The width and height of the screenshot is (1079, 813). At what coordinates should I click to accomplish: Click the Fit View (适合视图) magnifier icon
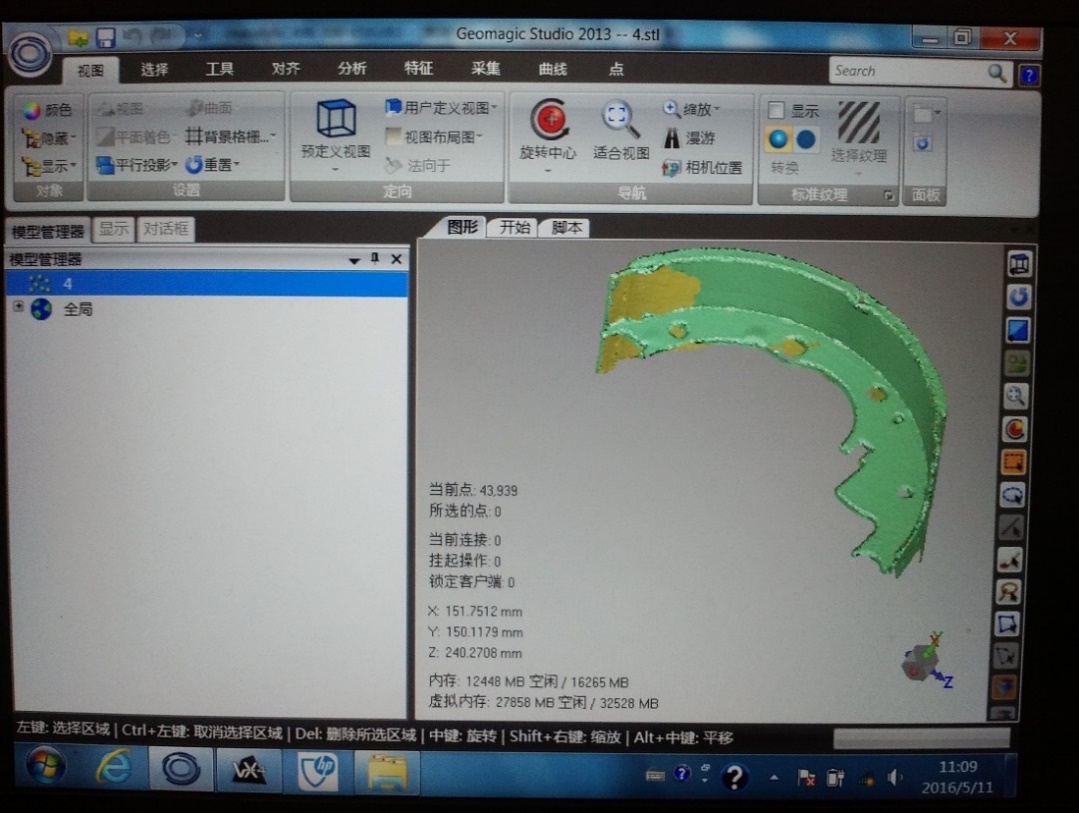point(621,121)
